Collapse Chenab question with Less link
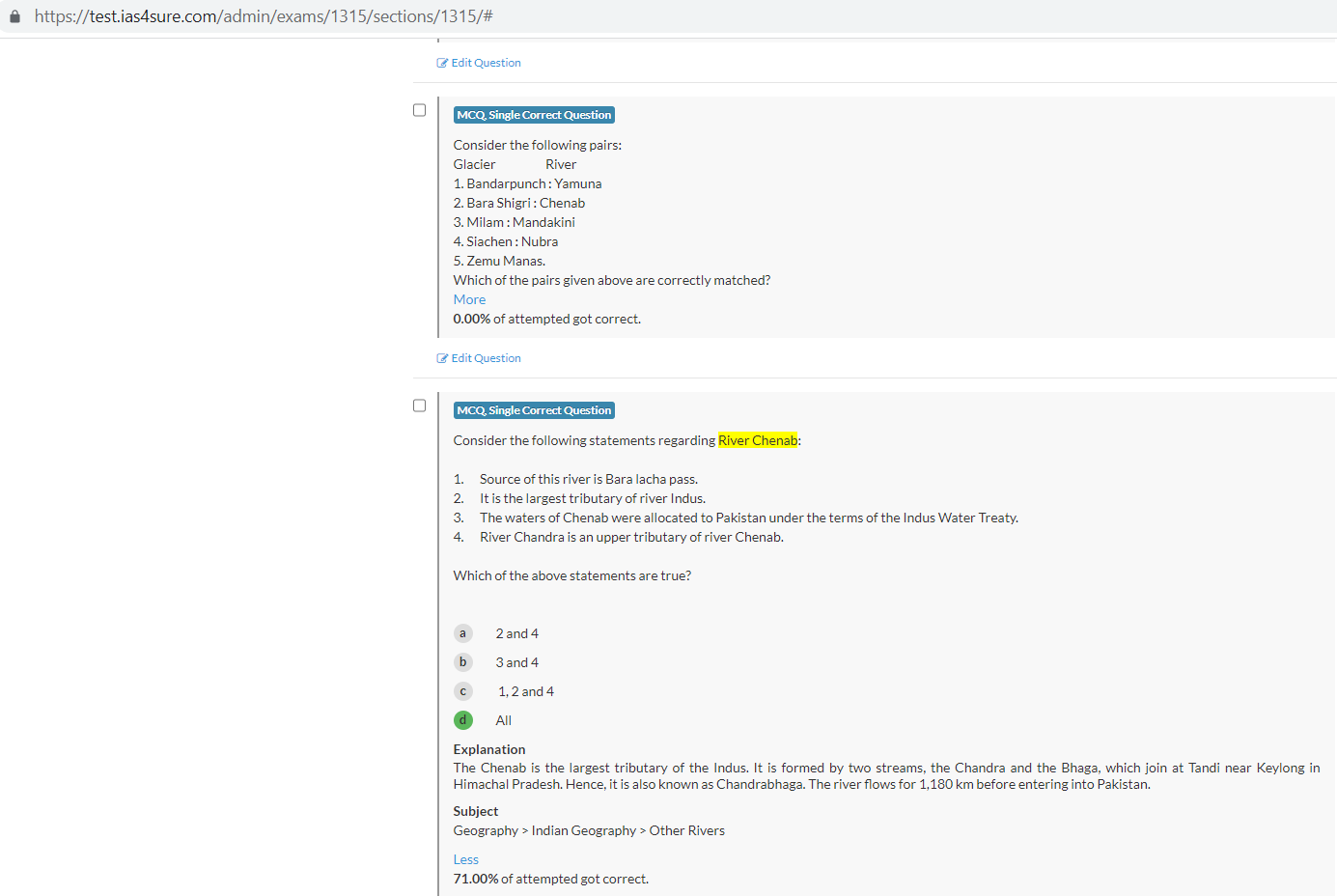This screenshot has width=1337, height=896. pos(465,859)
